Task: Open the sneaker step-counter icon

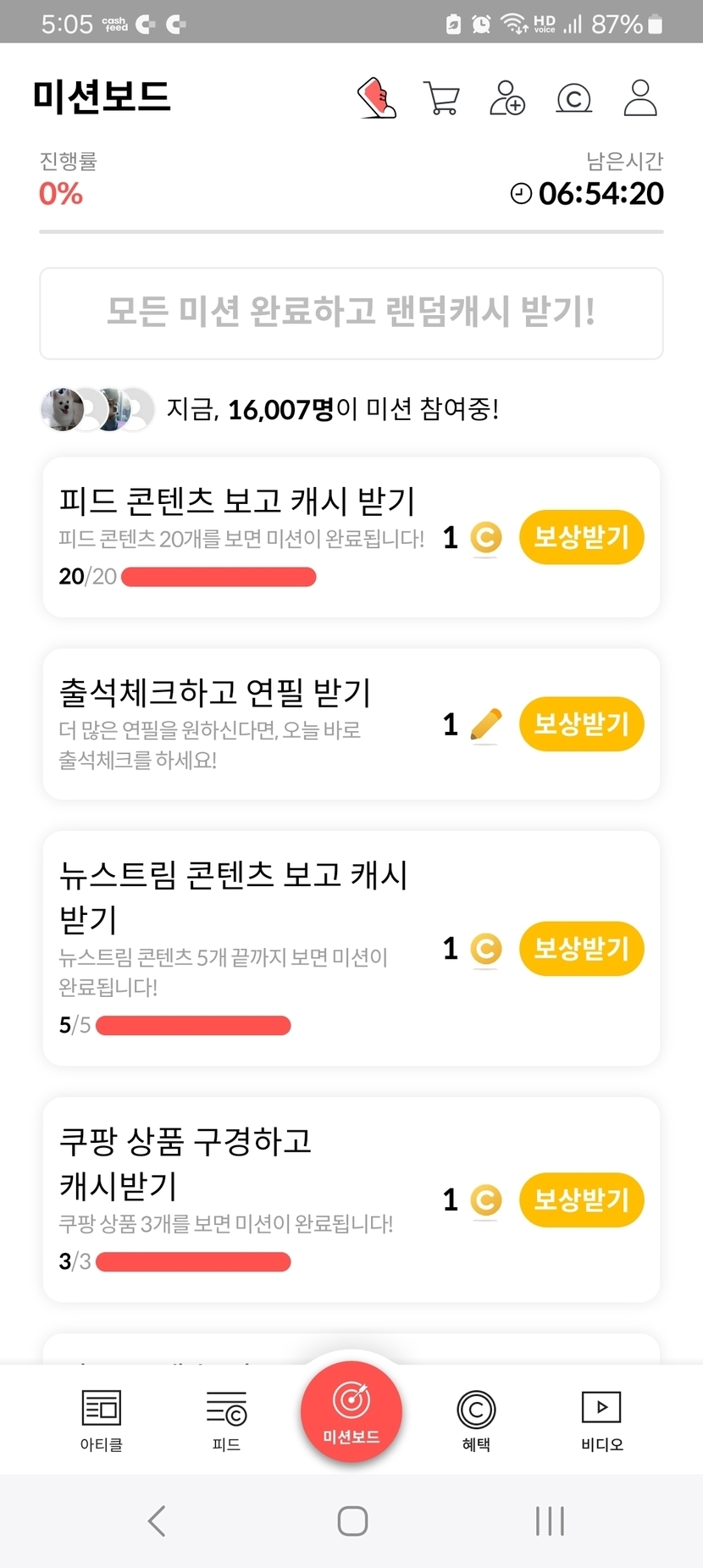Action: click(377, 98)
